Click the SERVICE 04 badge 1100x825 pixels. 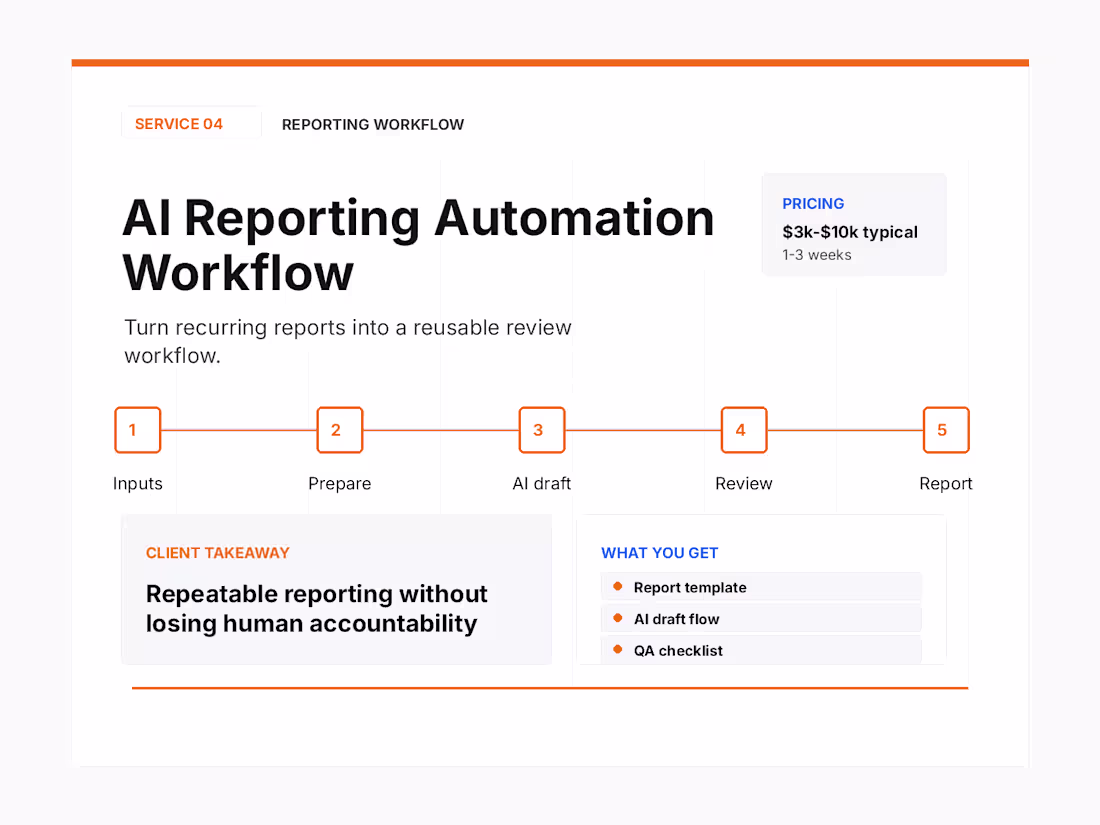click(191, 123)
